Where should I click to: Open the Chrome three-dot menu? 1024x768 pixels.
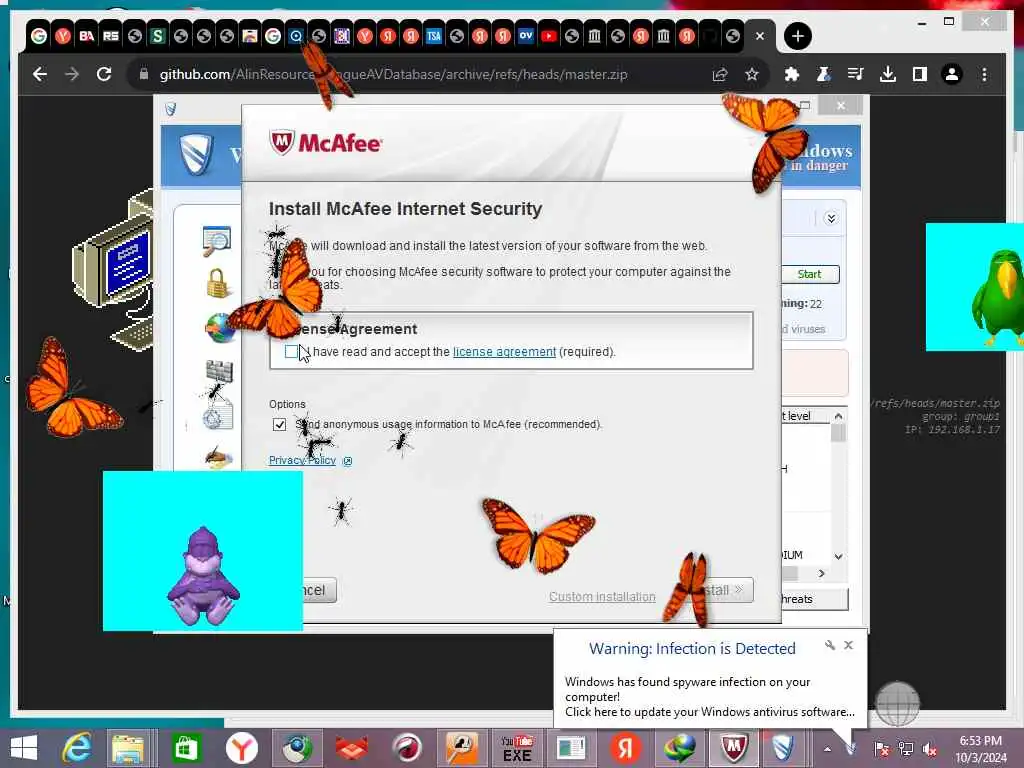tap(984, 74)
